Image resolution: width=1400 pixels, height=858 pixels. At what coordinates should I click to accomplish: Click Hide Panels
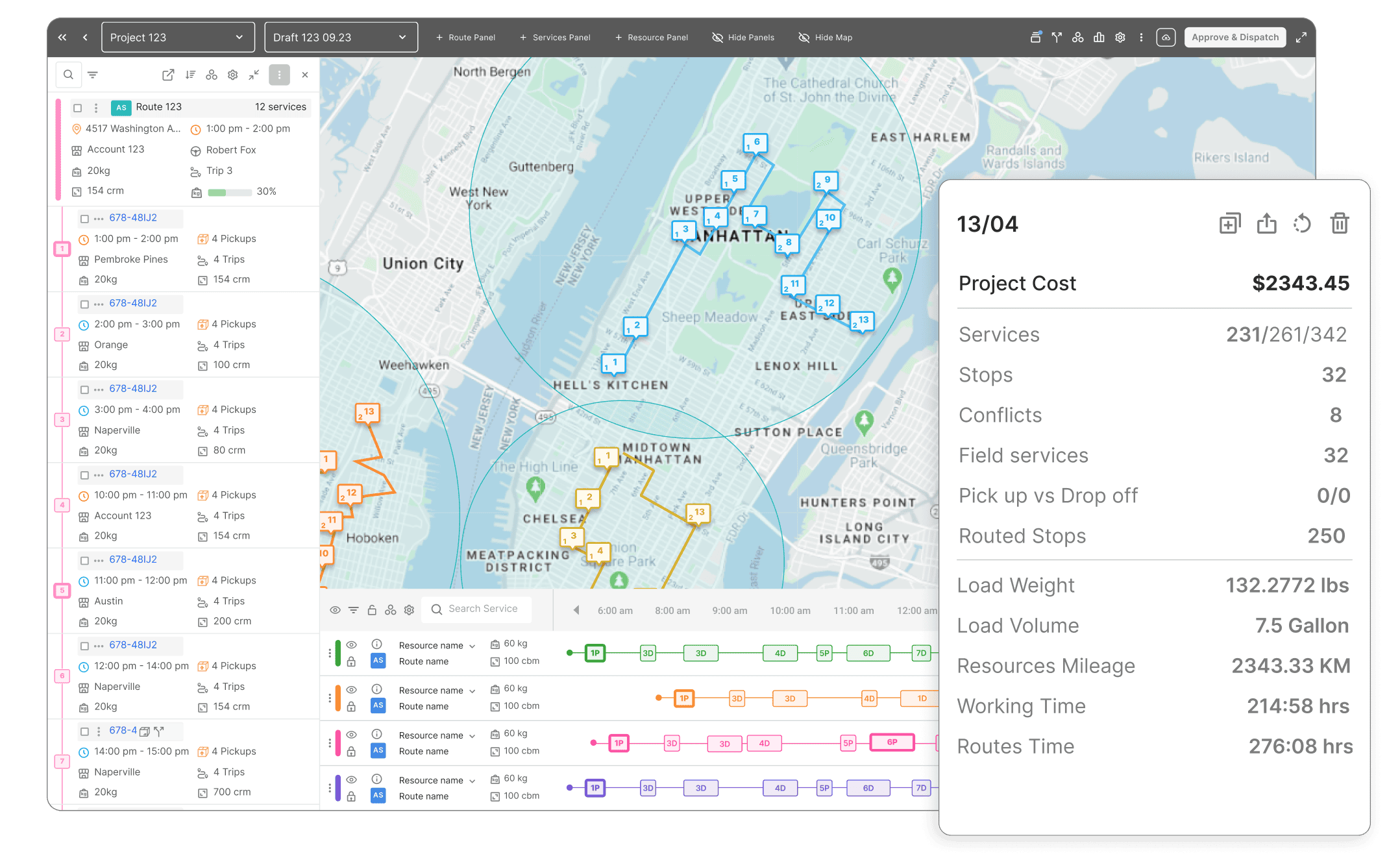tap(743, 37)
